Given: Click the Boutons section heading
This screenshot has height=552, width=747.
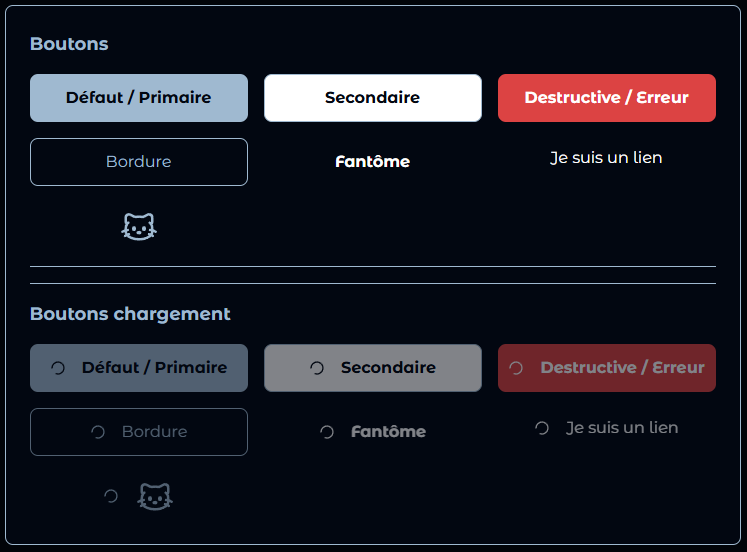Looking at the screenshot, I should pyautogui.click(x=69, y=44).
